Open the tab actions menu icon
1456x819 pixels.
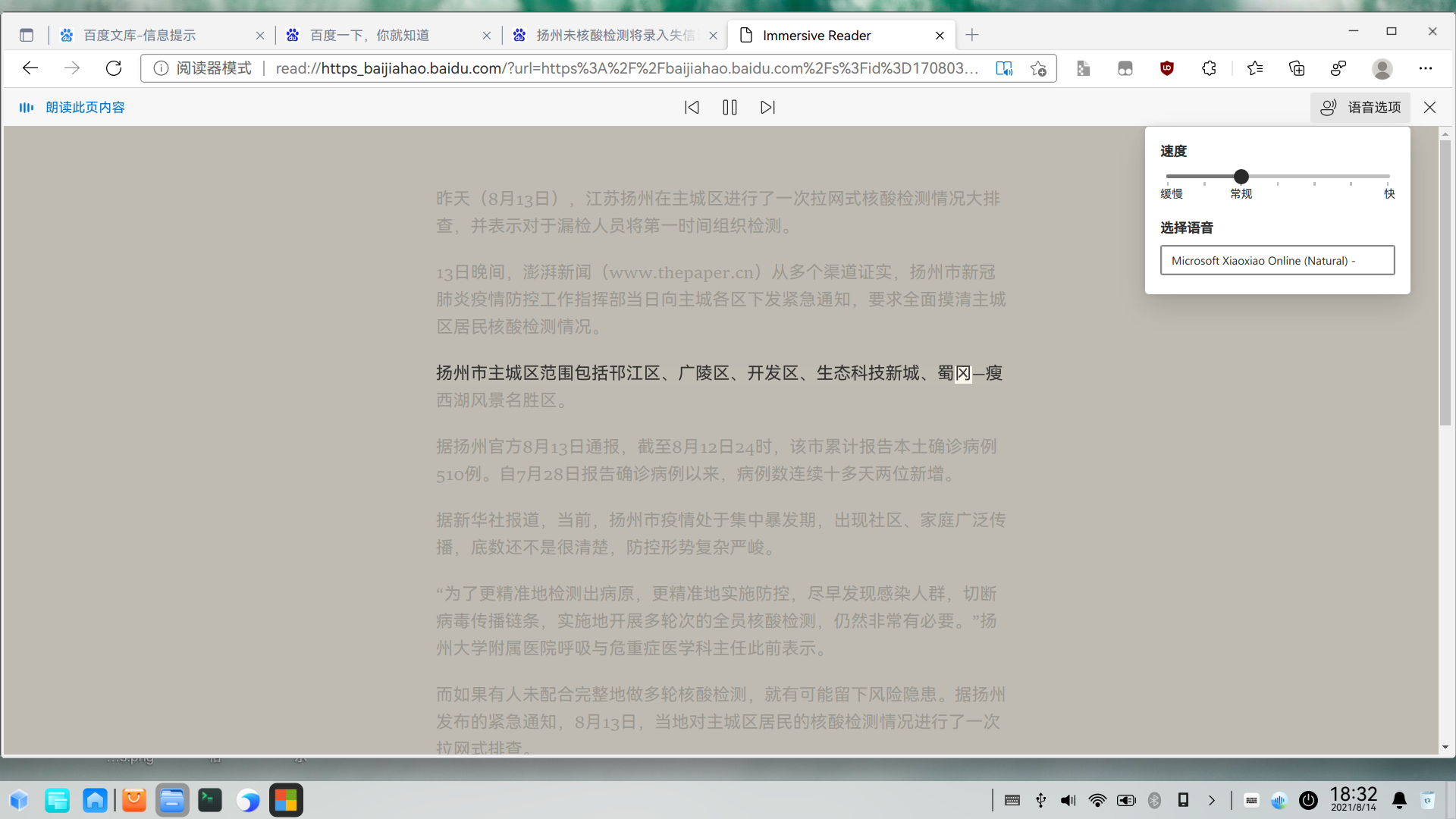tap(27, 35)
